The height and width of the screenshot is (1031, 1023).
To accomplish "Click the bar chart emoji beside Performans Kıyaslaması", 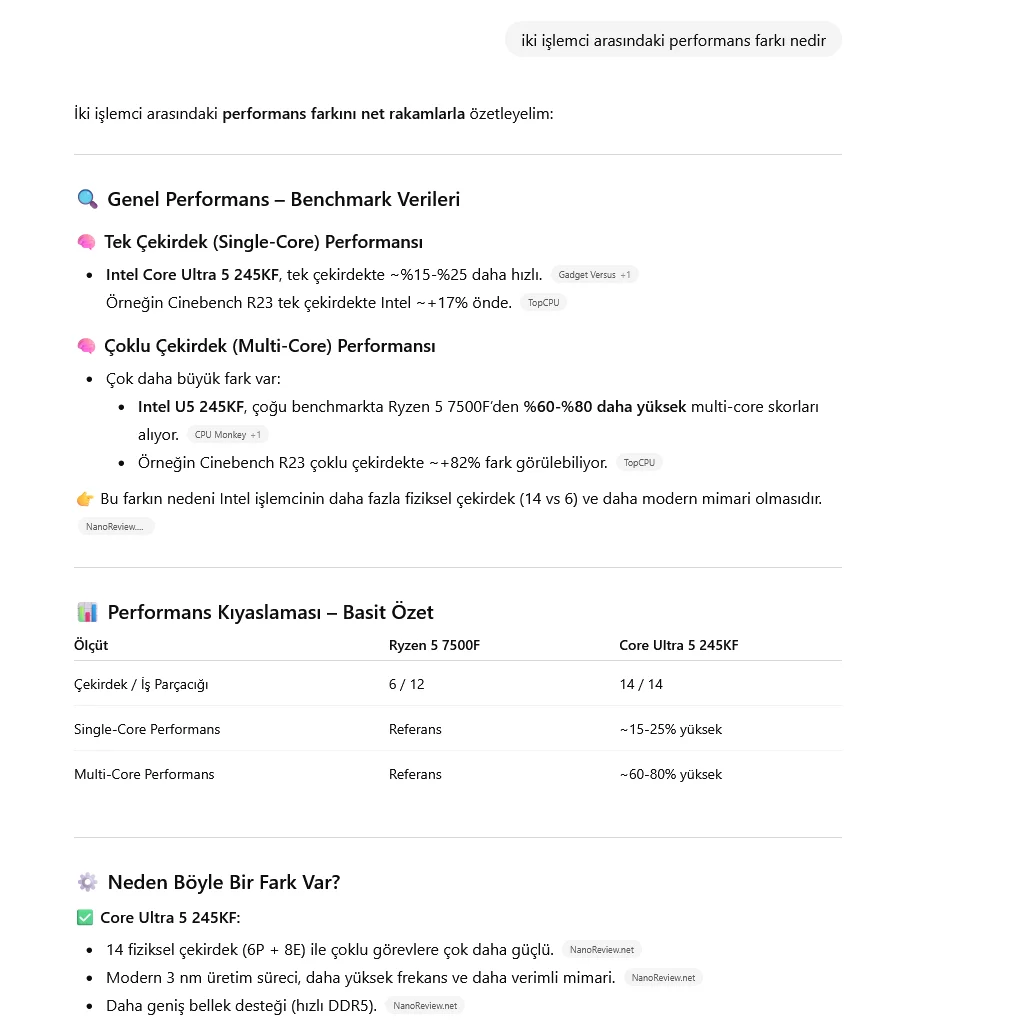I will coord(87,612).
